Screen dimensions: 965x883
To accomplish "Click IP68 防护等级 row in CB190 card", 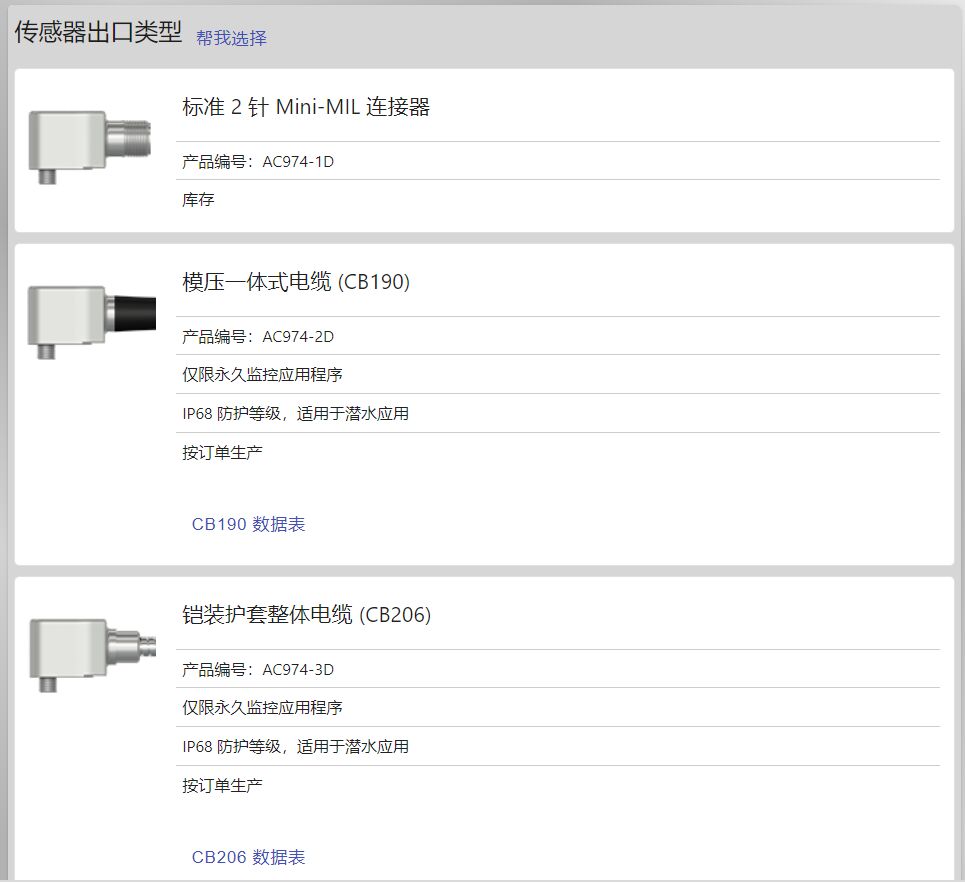I will coord(558,414).
